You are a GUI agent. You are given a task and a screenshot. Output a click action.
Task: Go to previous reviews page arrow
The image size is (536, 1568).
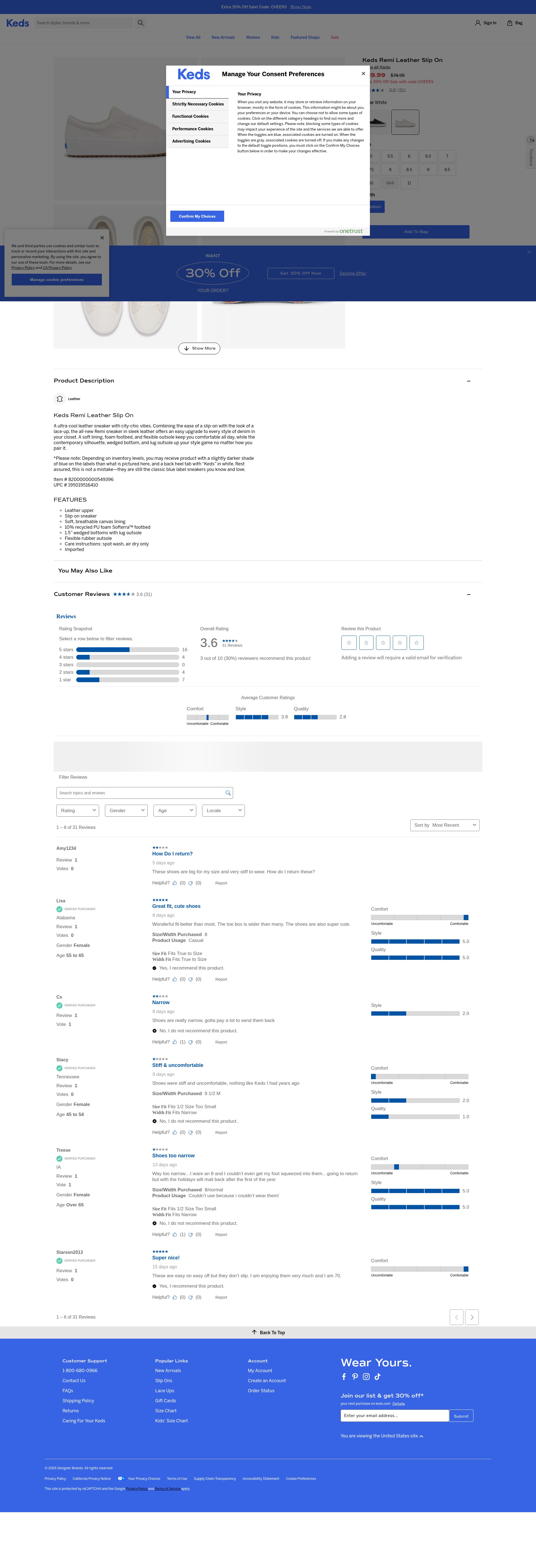tap(456, 1317)
